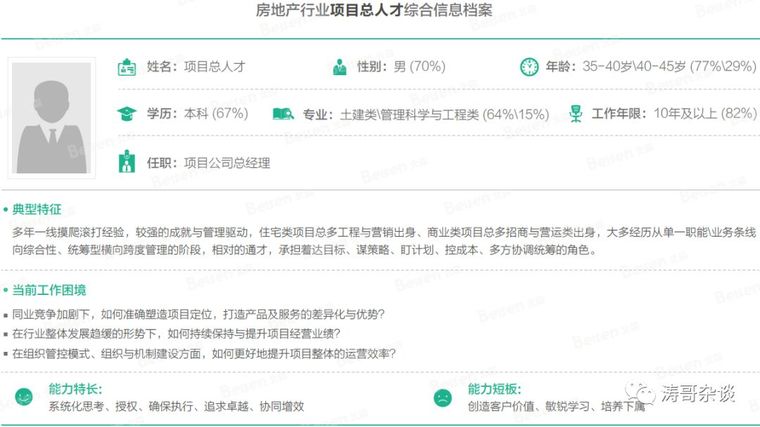Viewport: 760px width, 427px height.
Task: Click the clock icon beside 年龄
Action: click(x=528, y=68)
